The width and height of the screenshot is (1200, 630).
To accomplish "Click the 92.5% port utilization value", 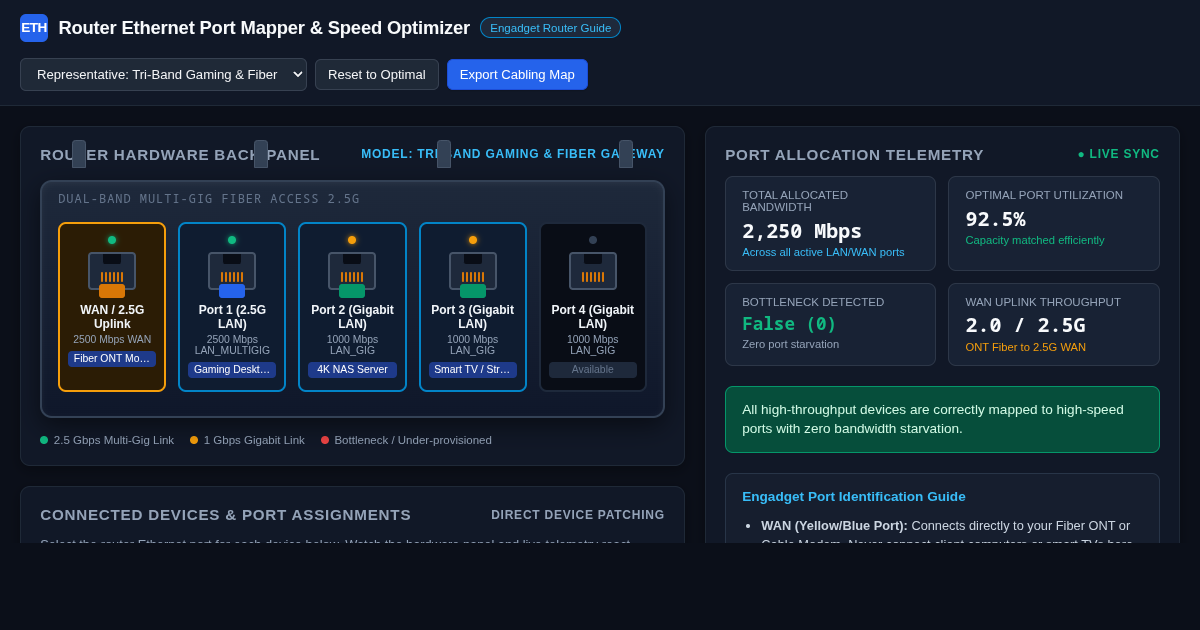I will click(x=995, y=219).
